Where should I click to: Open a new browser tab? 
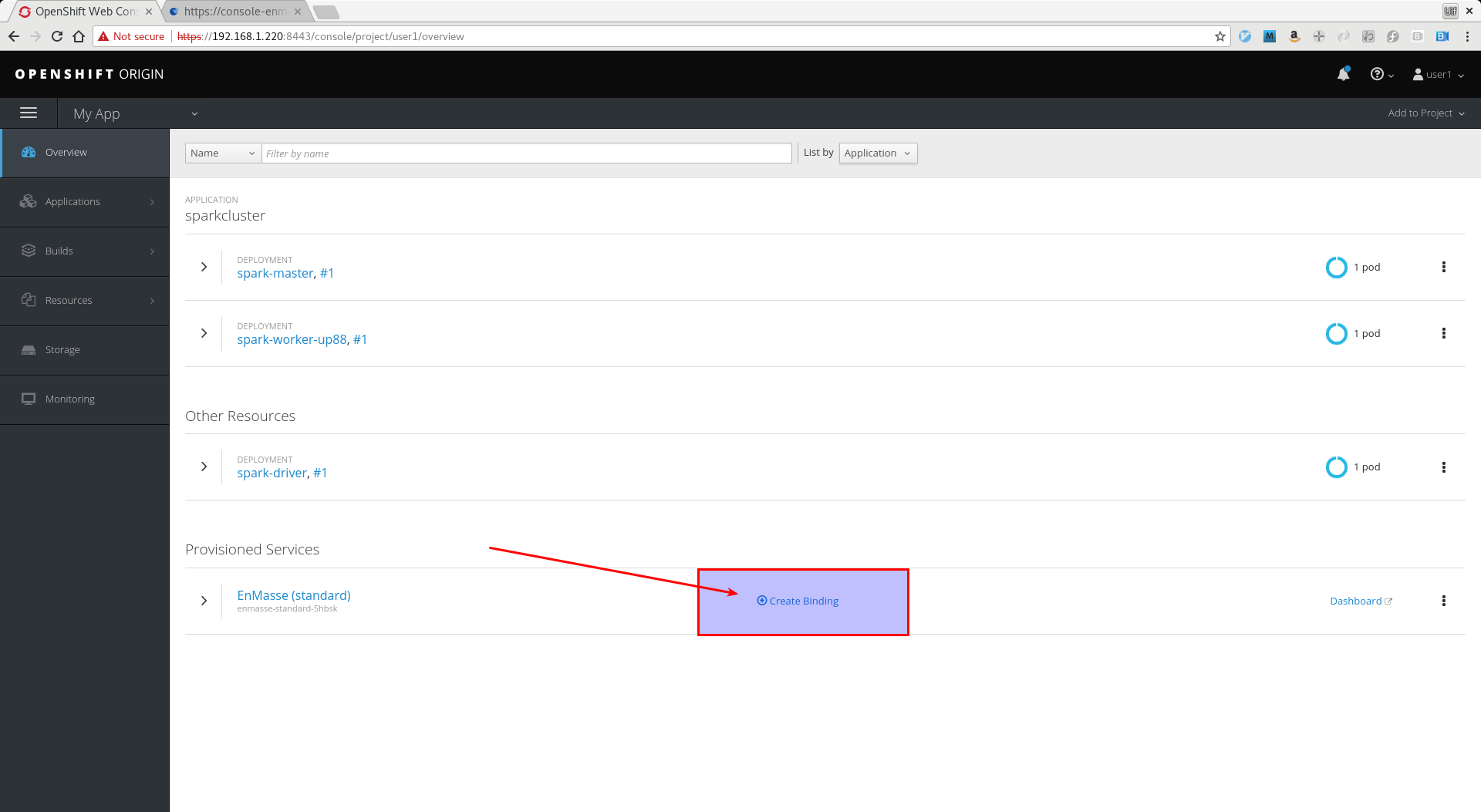326,12
